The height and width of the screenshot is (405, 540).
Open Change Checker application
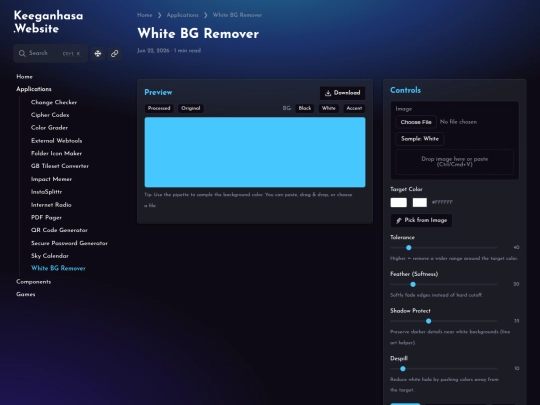[x=54, y=102]
